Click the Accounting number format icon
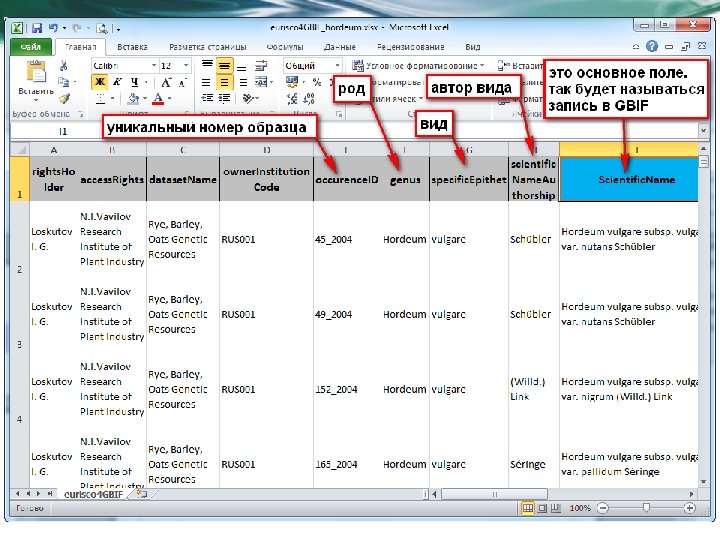 292,83
